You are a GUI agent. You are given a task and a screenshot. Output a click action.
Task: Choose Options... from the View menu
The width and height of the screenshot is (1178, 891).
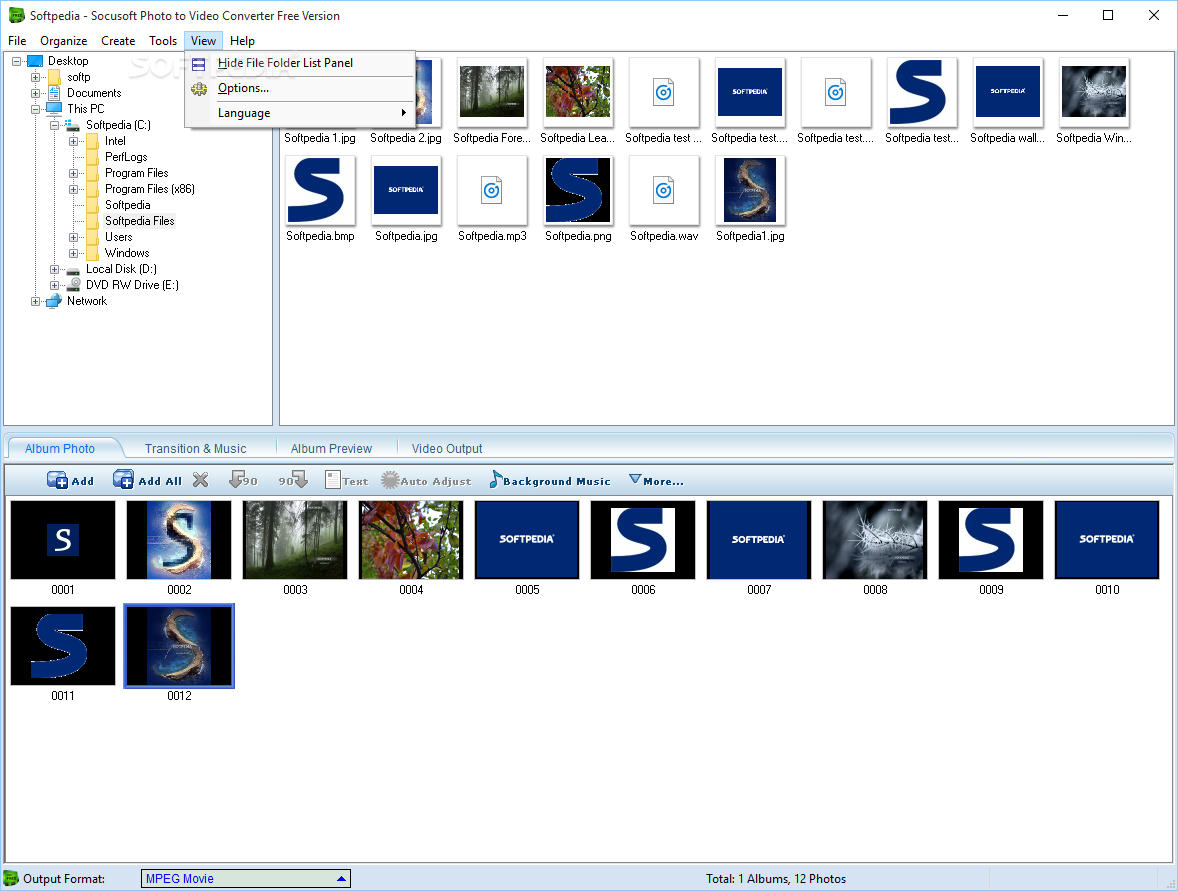point(301,88)
